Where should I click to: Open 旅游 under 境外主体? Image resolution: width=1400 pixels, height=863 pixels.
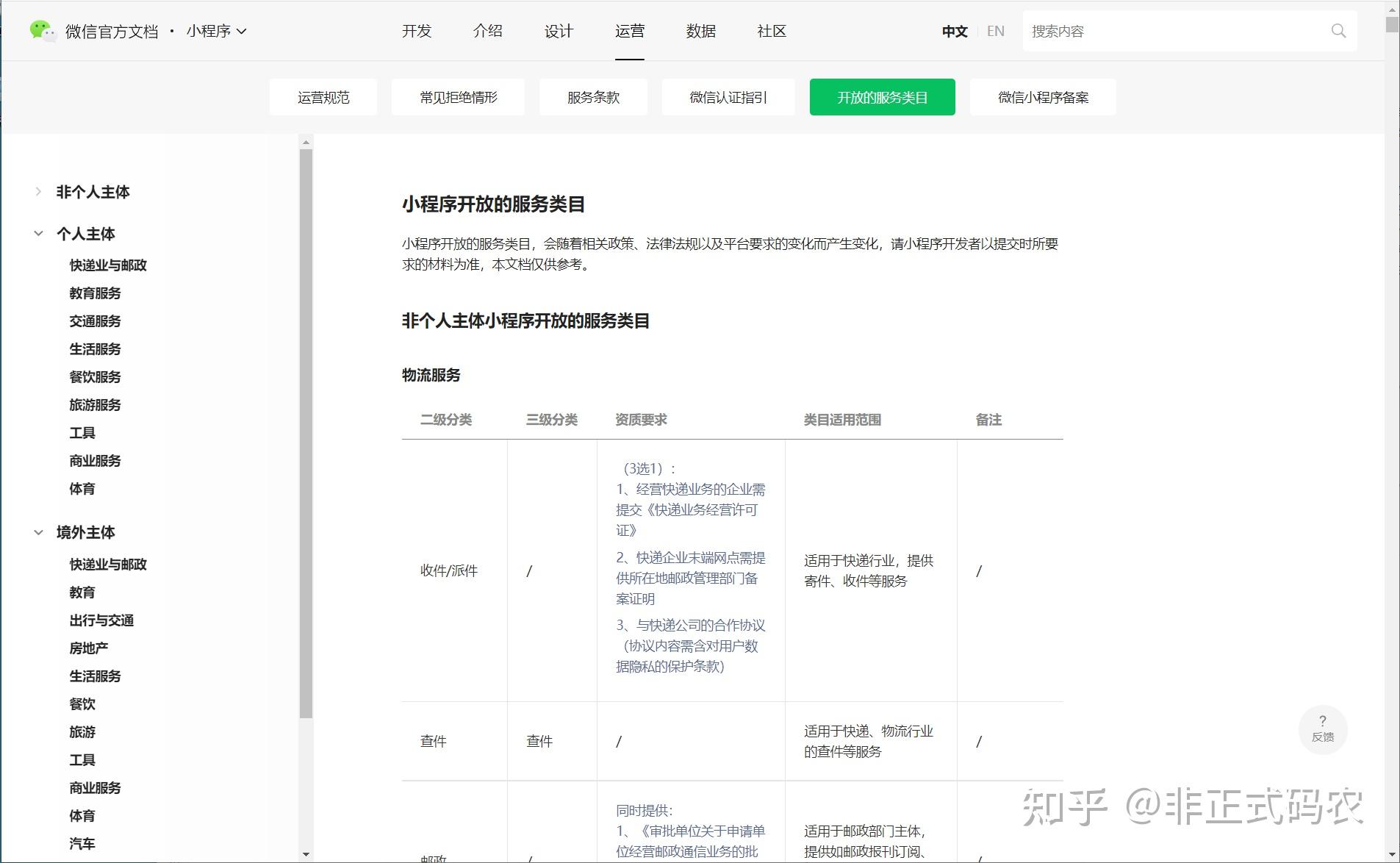(82, 732)
